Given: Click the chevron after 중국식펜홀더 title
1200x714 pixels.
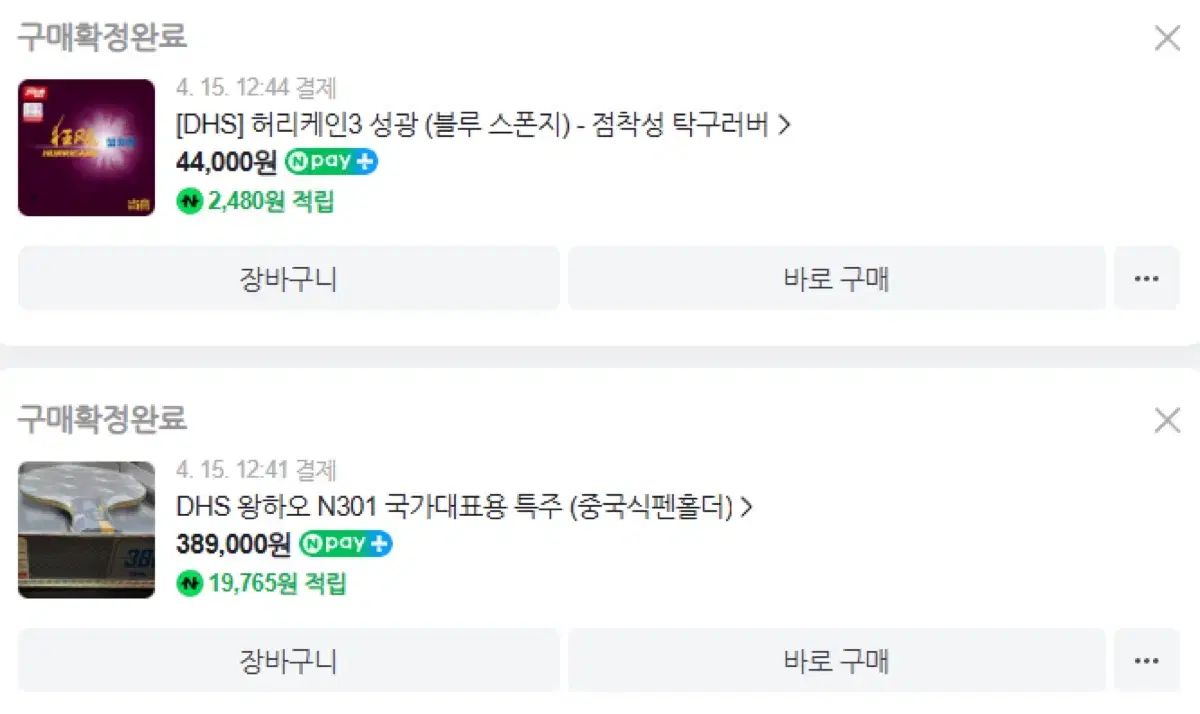Looking at the screenshot, I should coord(746,507).
